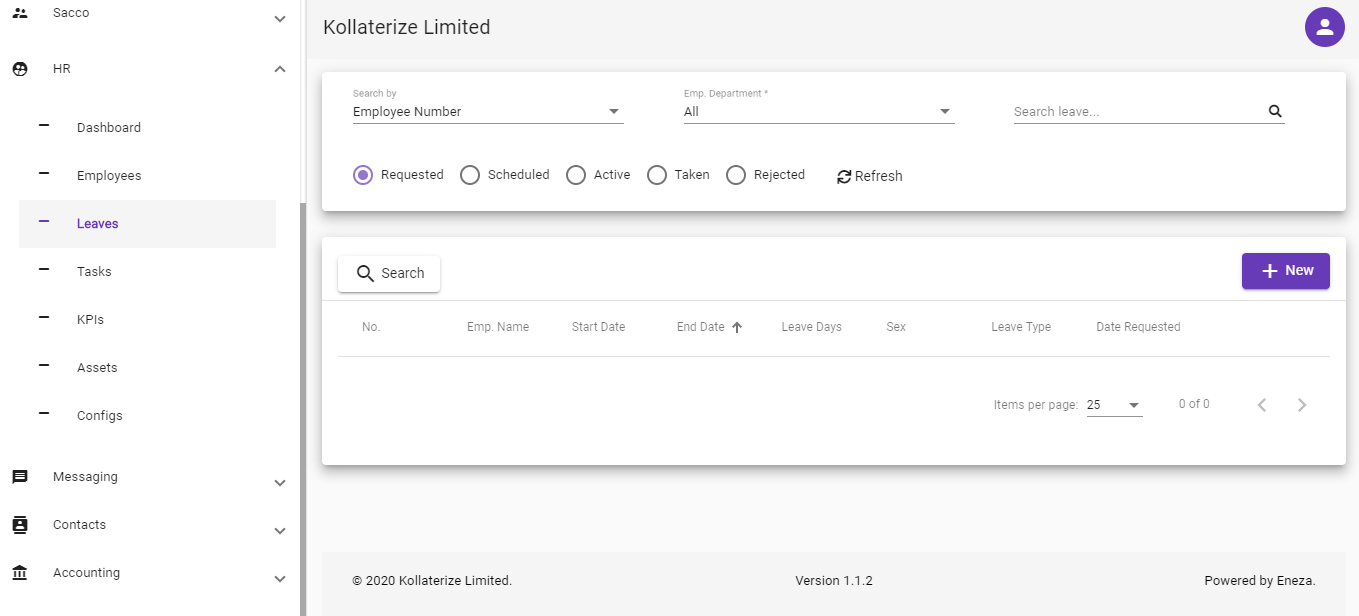Image resolution: width=1359 pixels, height=616 pixels.
Task: Open the Assets page
Action: [147, 368]
